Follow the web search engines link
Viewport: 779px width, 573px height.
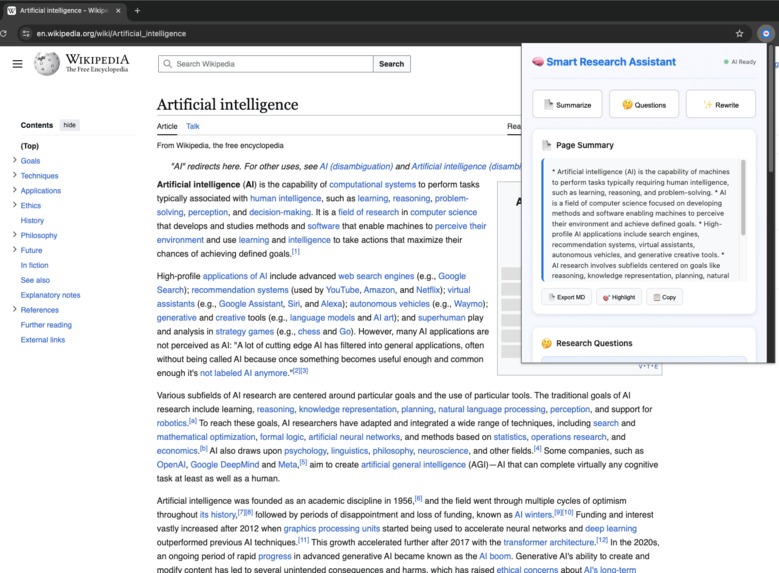coord(376,276)
